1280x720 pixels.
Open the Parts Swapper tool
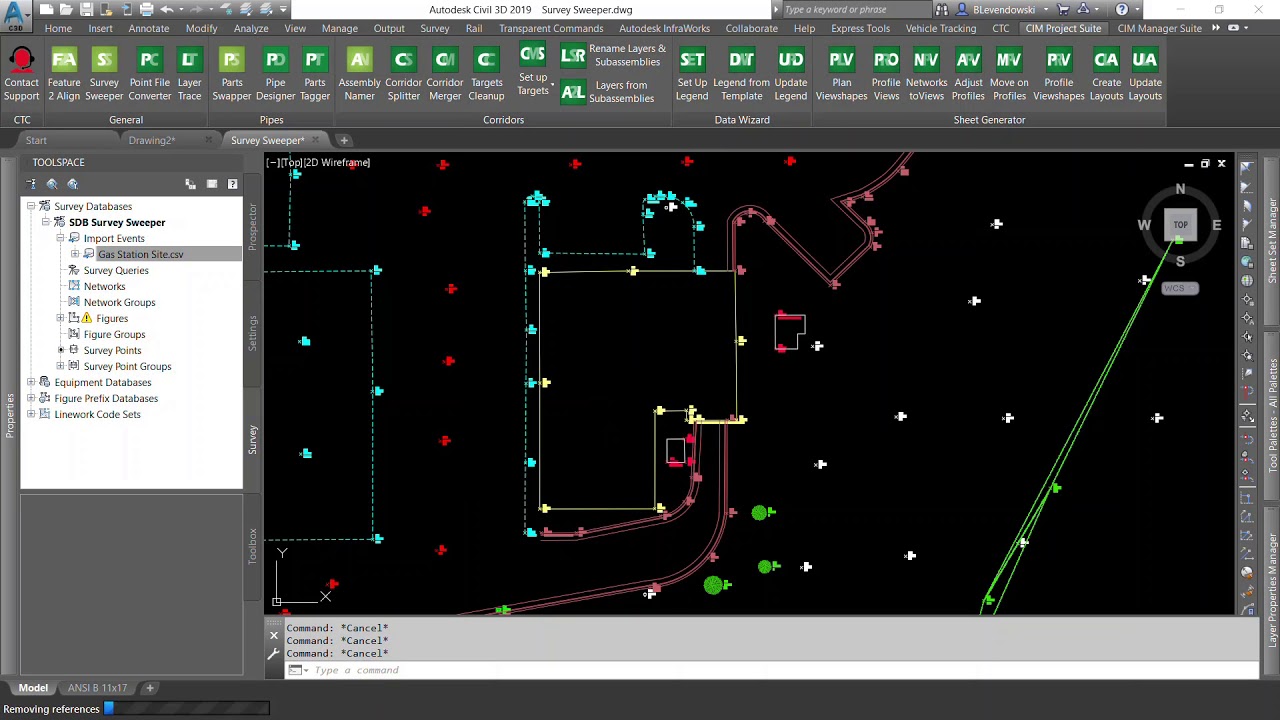232,75
